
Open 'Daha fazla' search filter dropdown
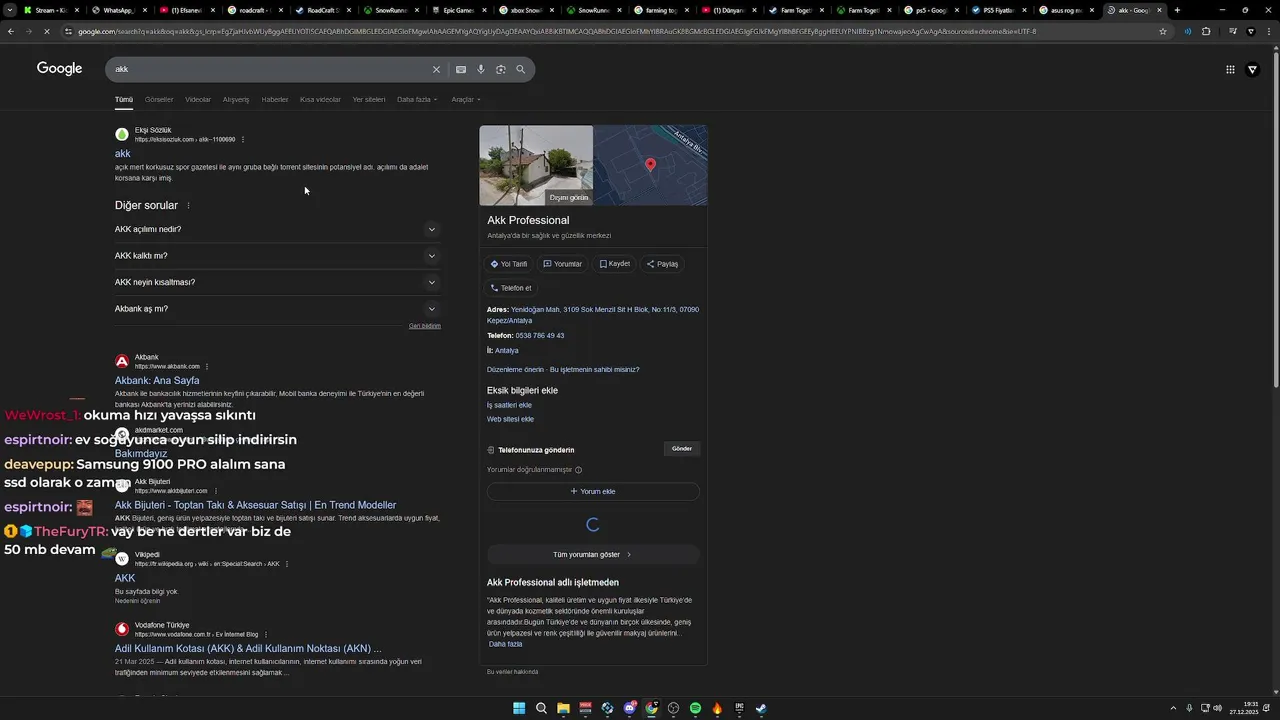coord(417,99)
